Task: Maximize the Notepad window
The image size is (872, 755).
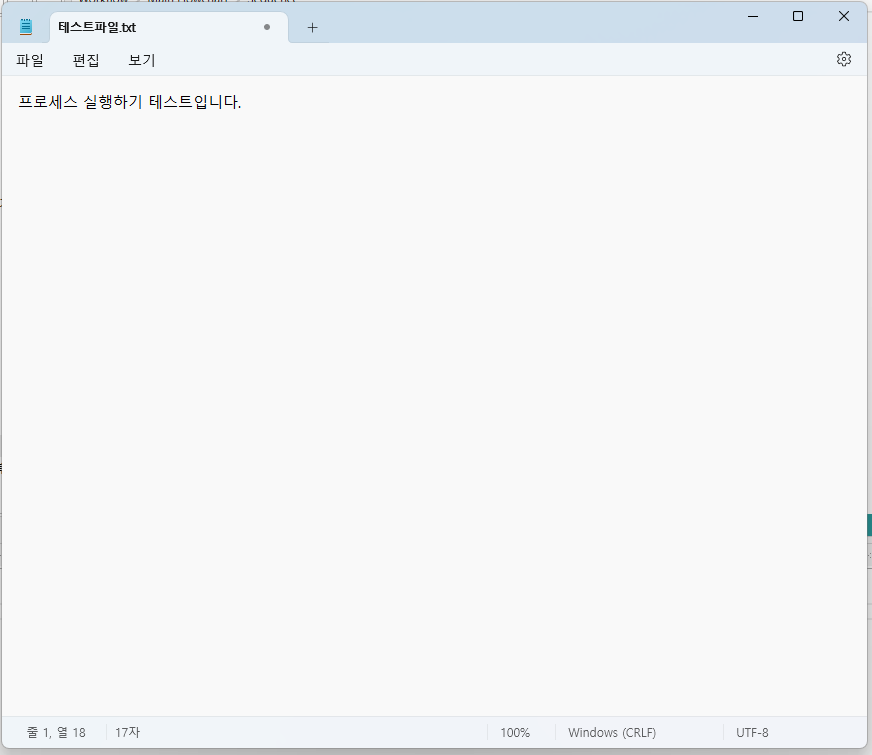Action: coord(797,17)
